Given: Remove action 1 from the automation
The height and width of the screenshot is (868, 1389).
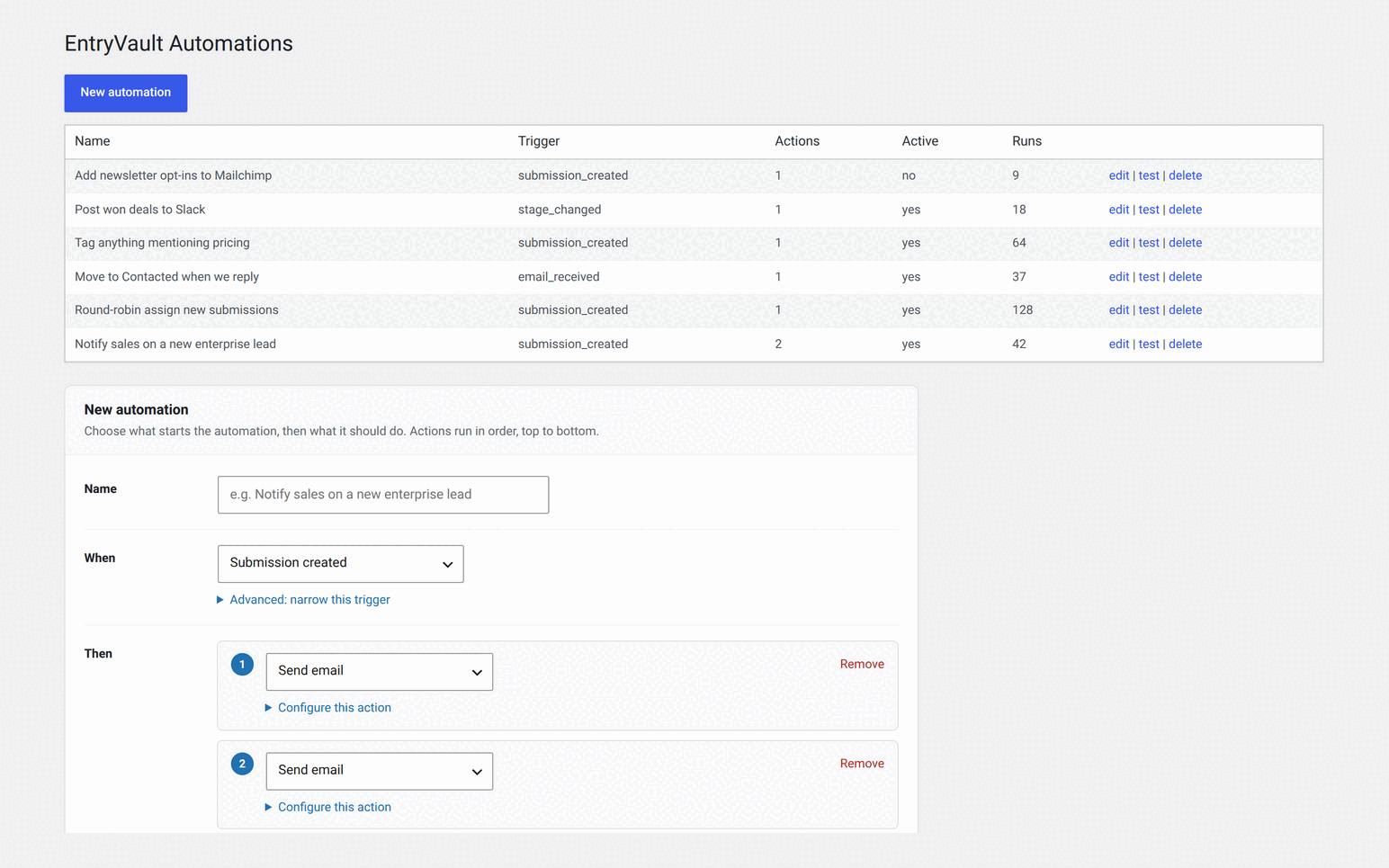Looking at the screenshot, I should click(862, 664).
